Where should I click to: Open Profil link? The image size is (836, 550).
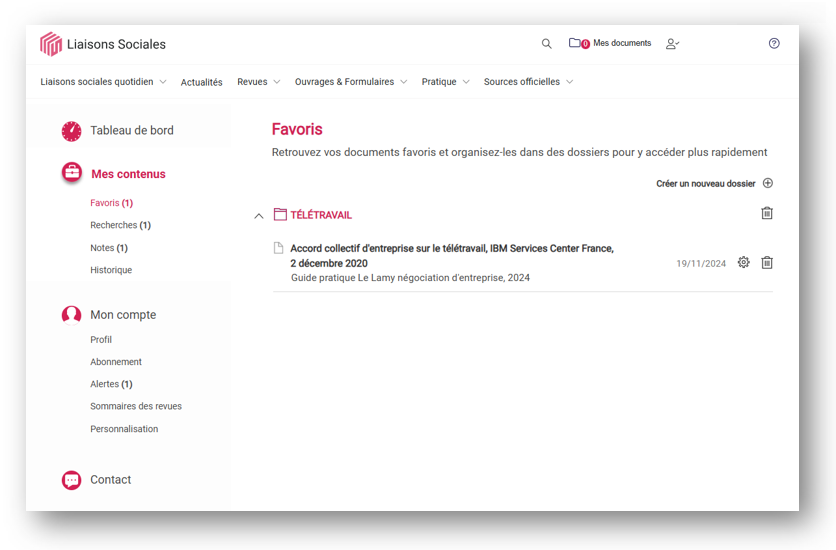101,339
